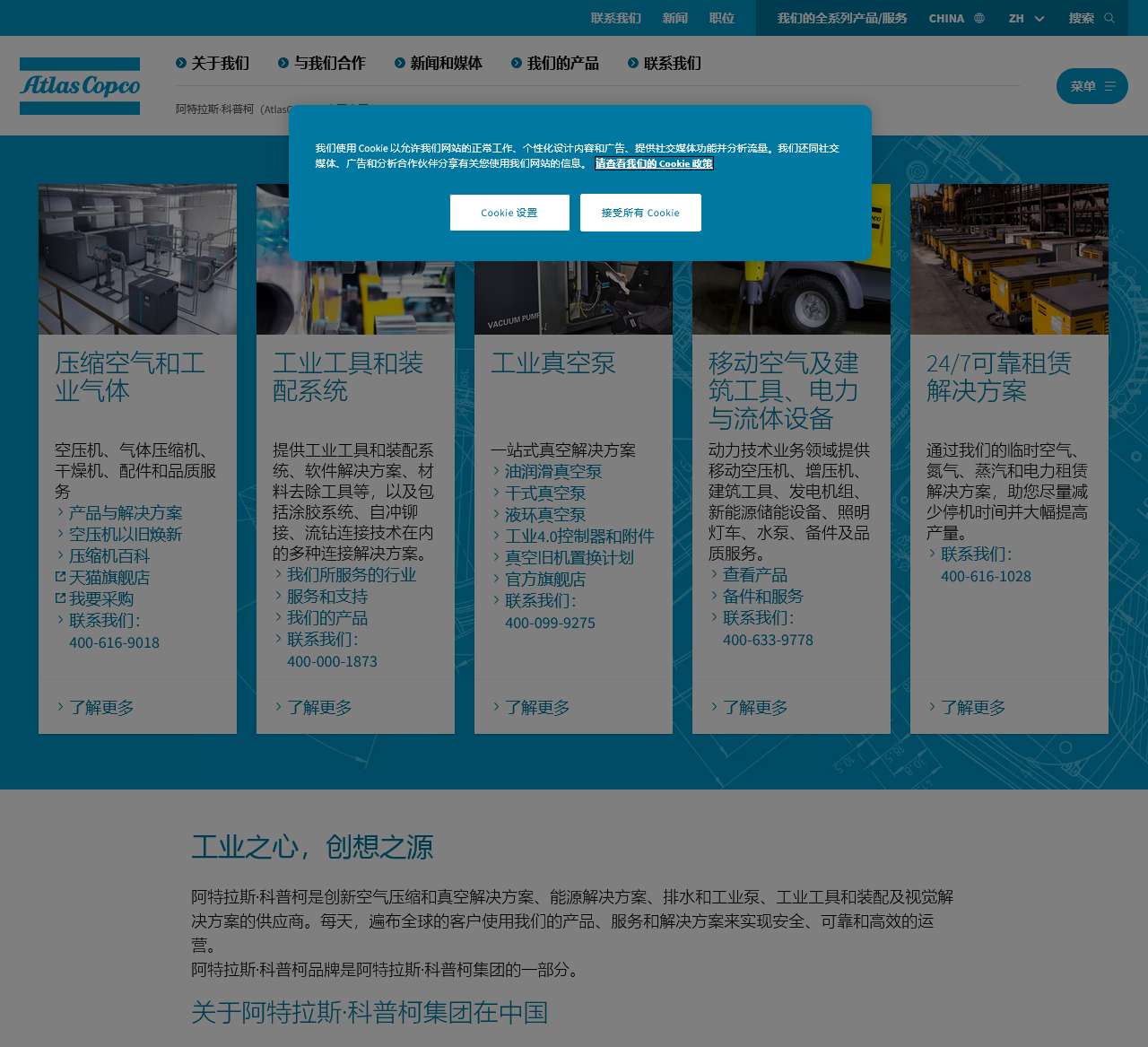The width and height of the screenshot is (1148, 1047).
Task: Open the 菜单 hamburger menu button
Action: (x=1091, y=86)
